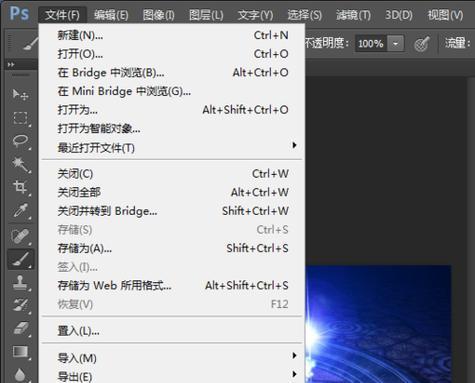Expand the Import (导入) submenu

pyautogui.click(x=172, y=358)
